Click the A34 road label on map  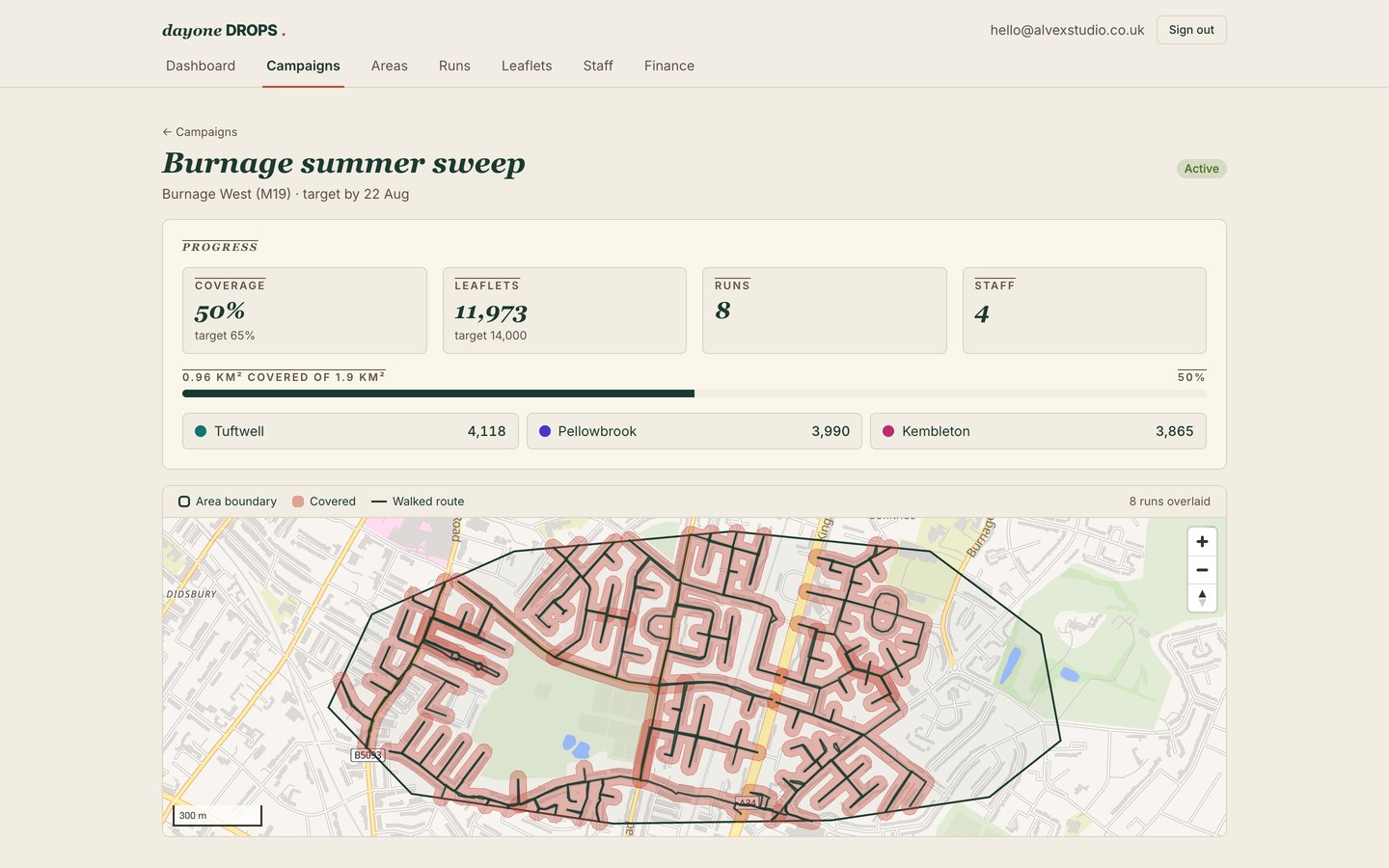[748, 802]
